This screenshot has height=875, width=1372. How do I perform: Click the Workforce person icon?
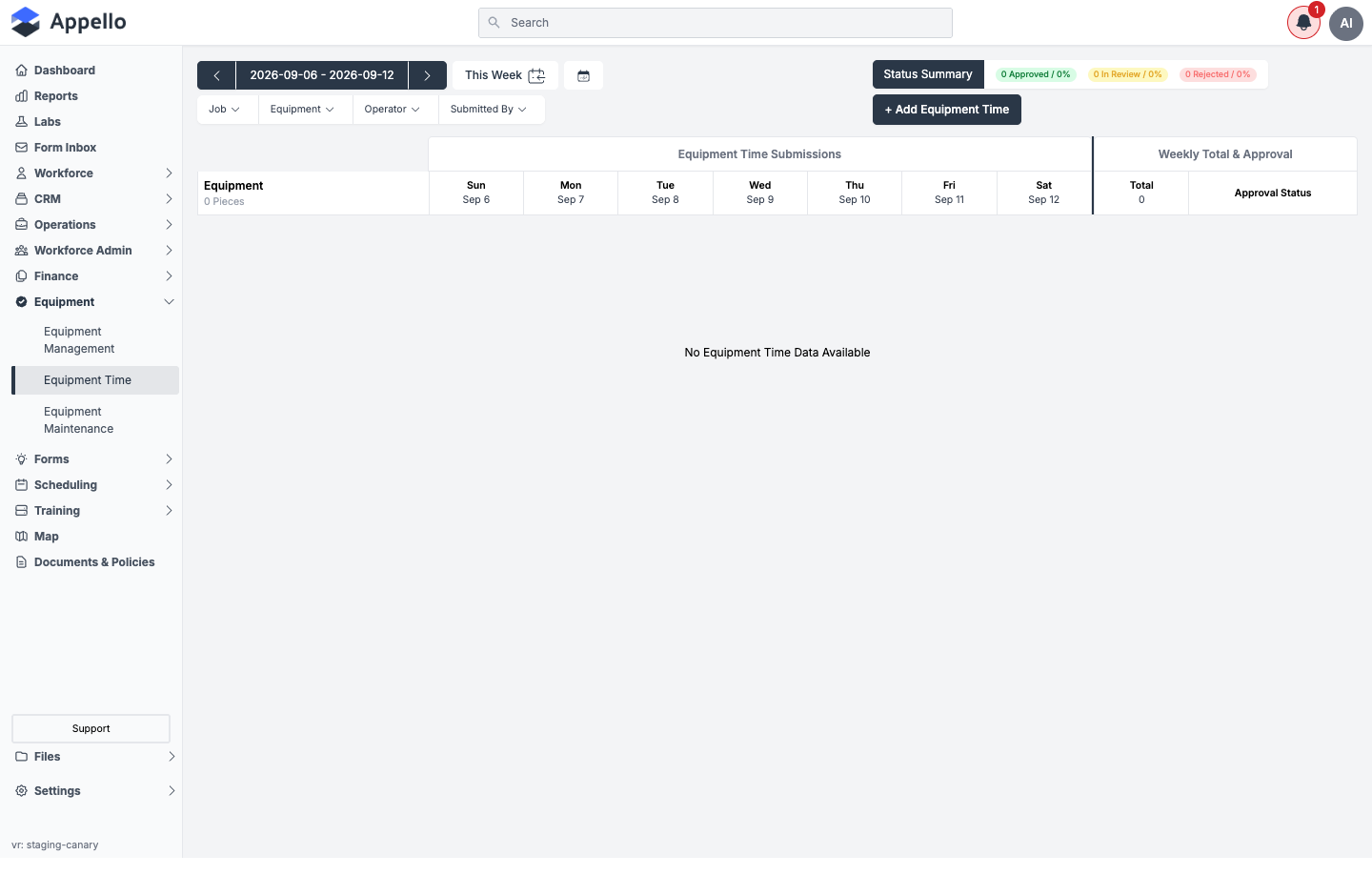point(21,173)
